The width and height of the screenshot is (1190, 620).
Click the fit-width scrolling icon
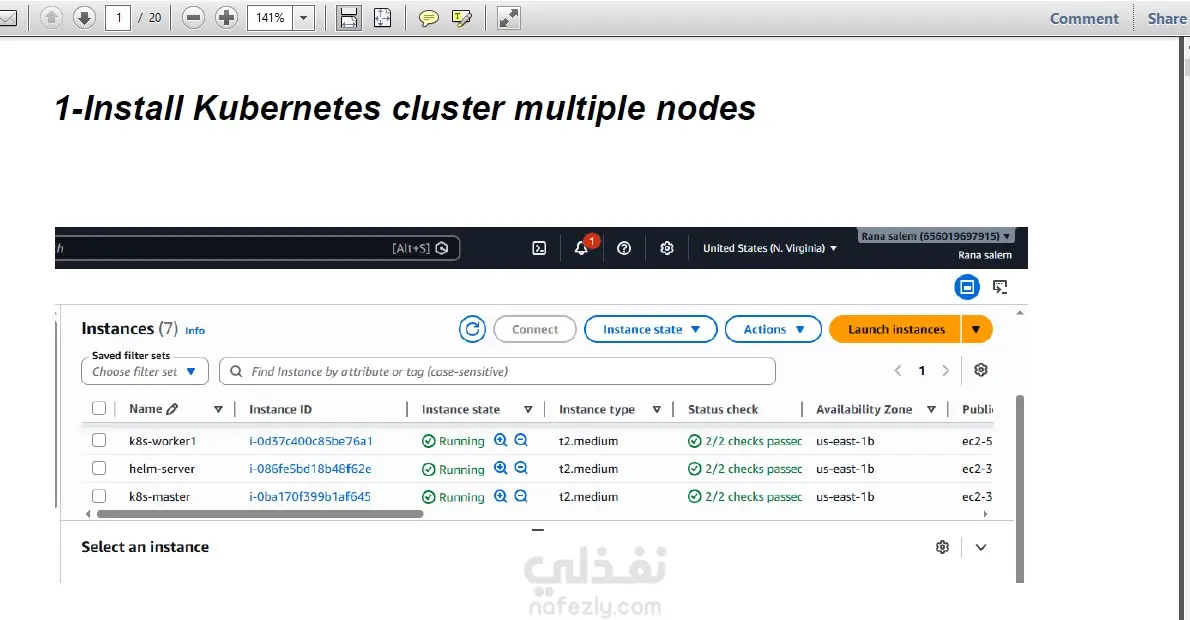point(348,17)
